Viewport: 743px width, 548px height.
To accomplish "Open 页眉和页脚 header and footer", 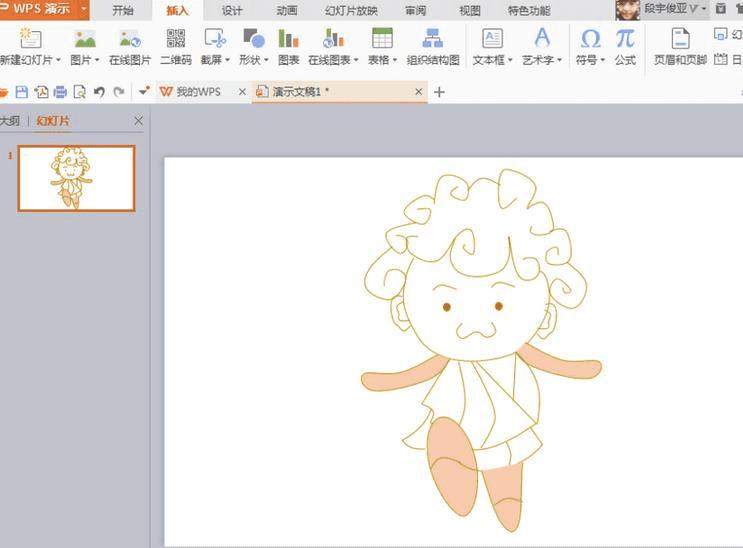I will [680, 46].
